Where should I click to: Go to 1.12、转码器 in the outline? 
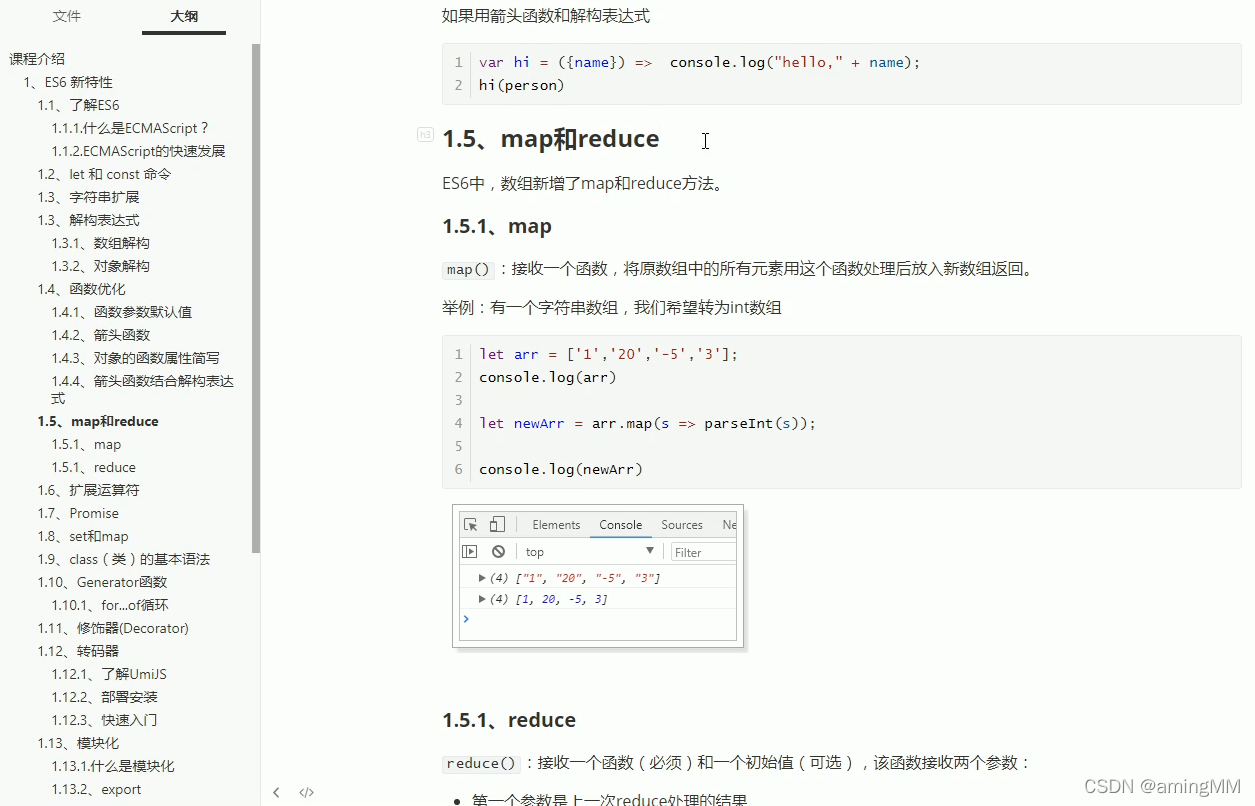tap(78, 651)
